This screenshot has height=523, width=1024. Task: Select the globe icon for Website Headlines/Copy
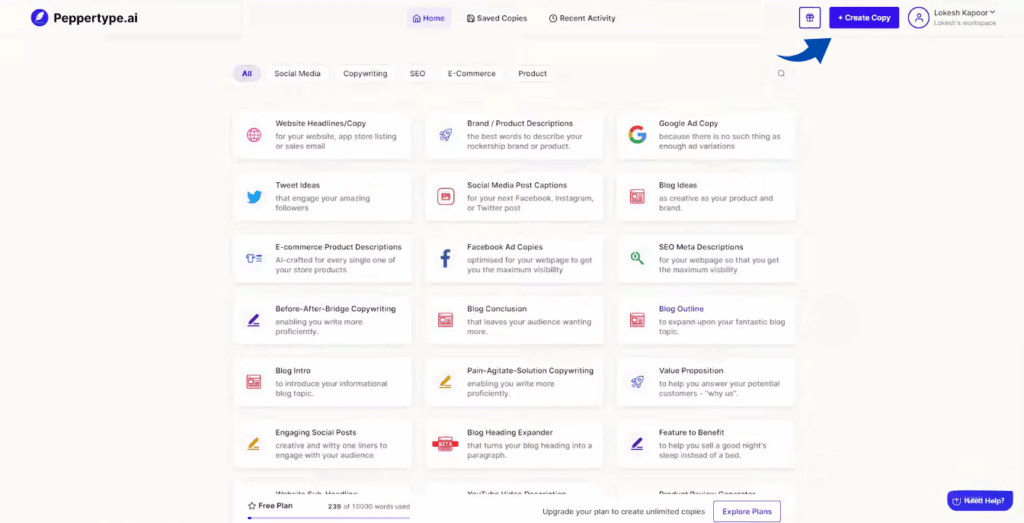pos(254,135)
